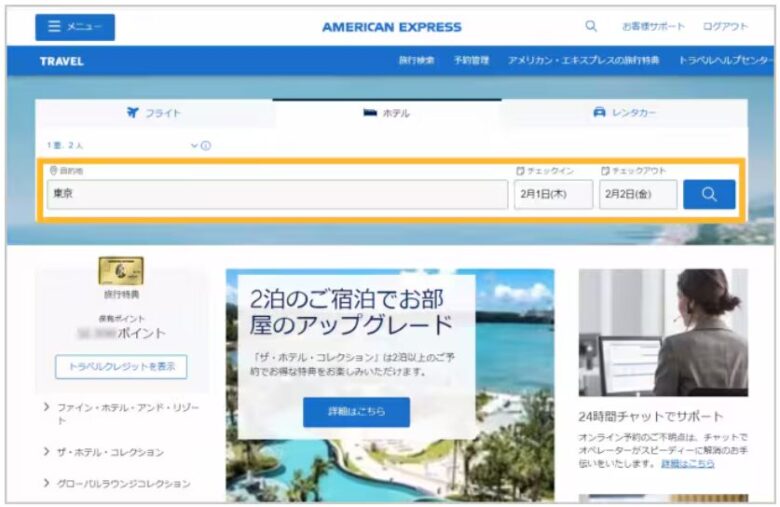780x507 pixels.
Task: Click ログアウト link
Action: (x=725, y=26)
